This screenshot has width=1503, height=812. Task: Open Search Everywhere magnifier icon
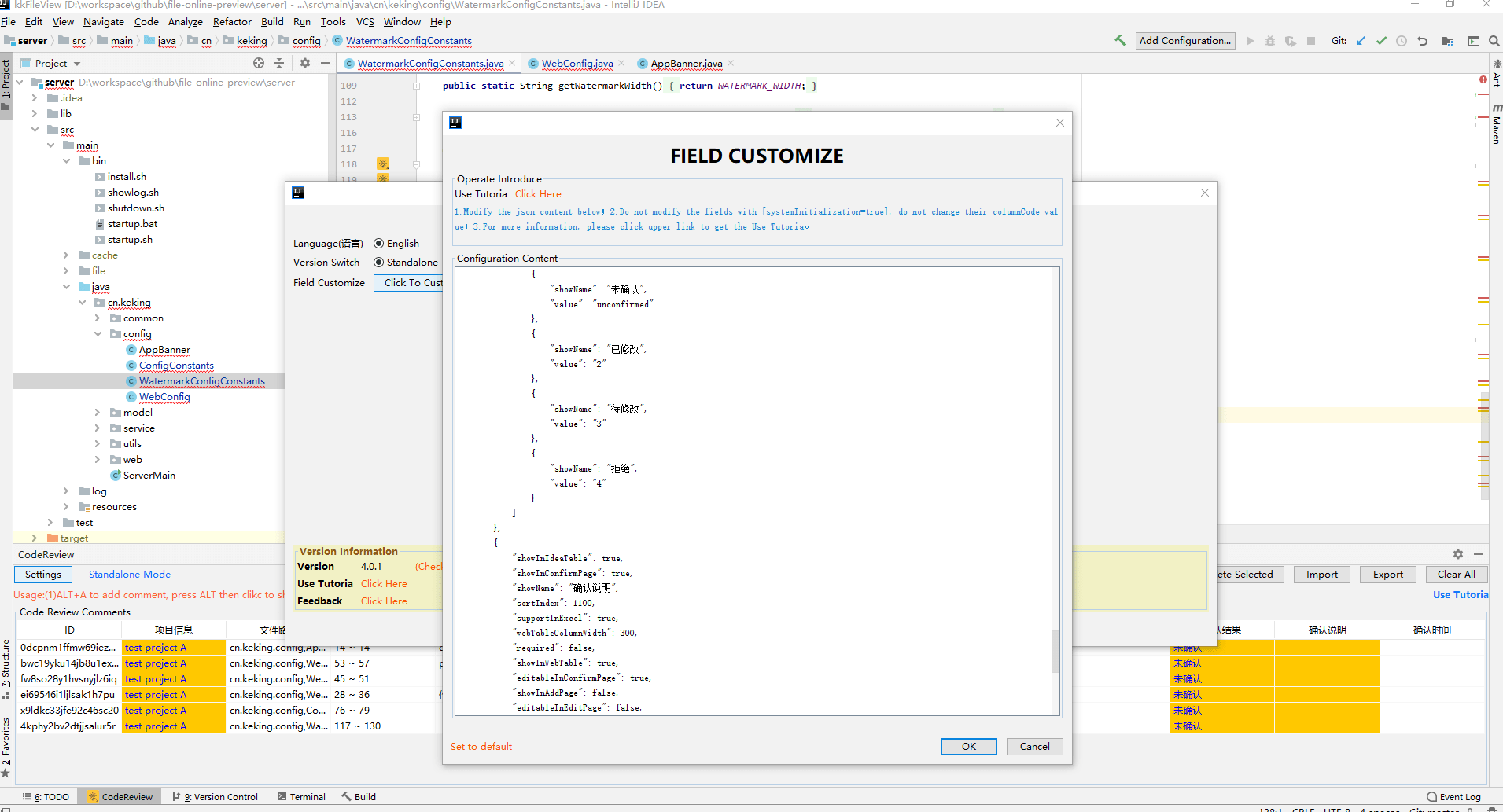click(x=1493, y=40)
